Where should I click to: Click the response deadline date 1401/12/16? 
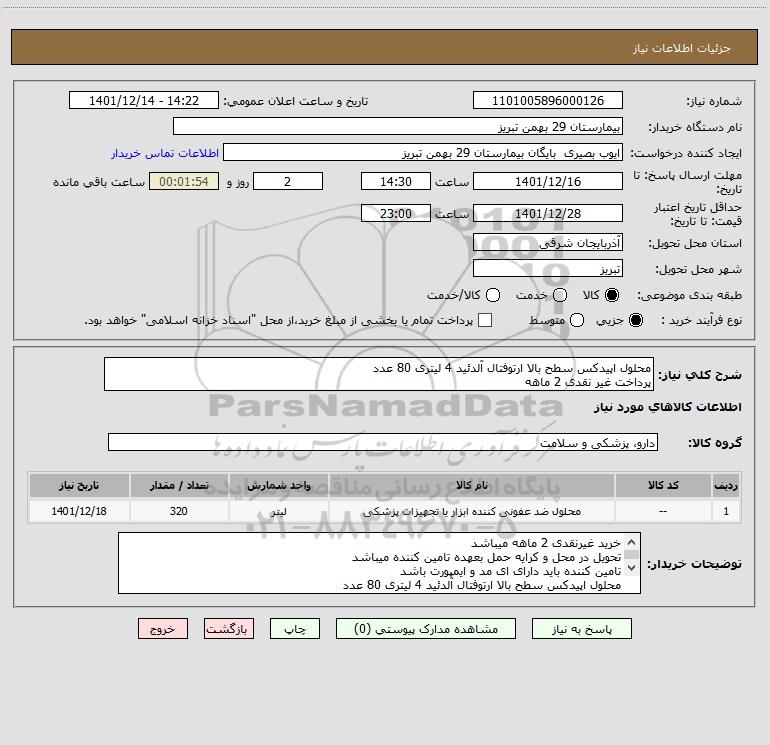548,181
